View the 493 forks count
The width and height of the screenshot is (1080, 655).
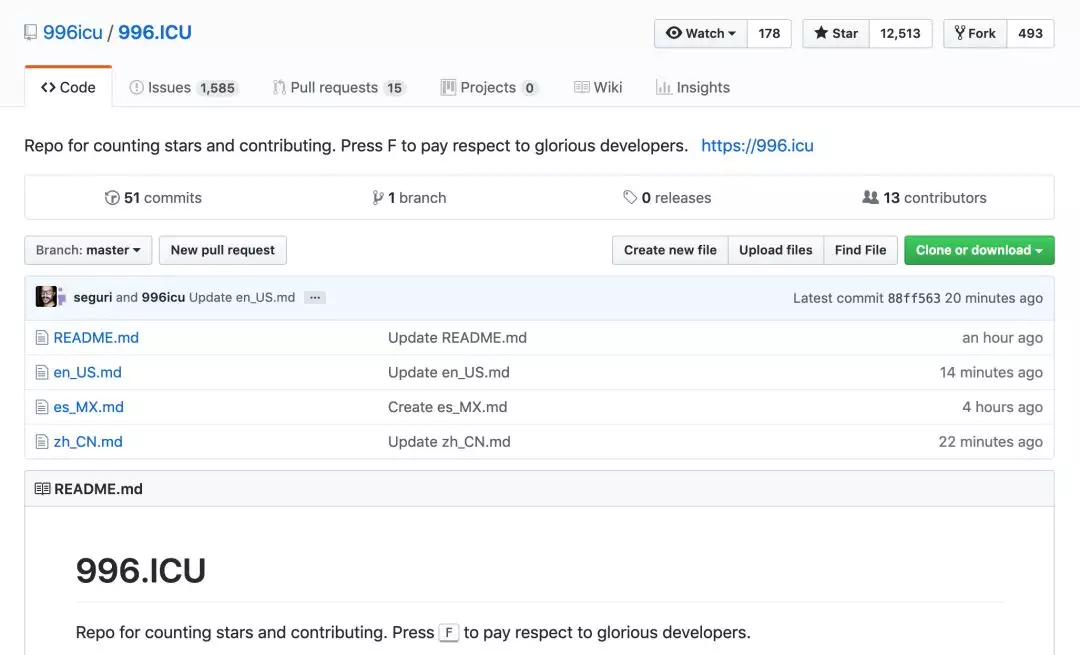pyautogui.click(x=1030, y=33)
